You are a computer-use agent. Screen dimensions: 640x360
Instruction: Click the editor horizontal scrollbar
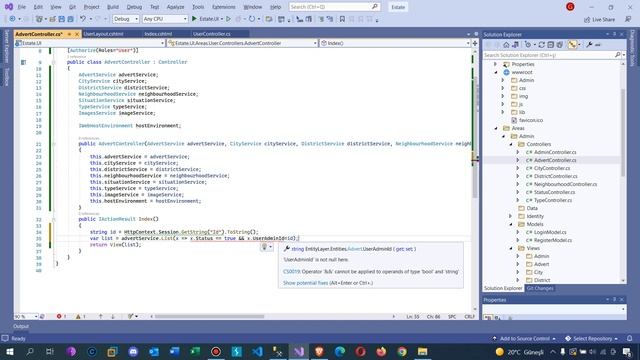click(x=209, y=316)
